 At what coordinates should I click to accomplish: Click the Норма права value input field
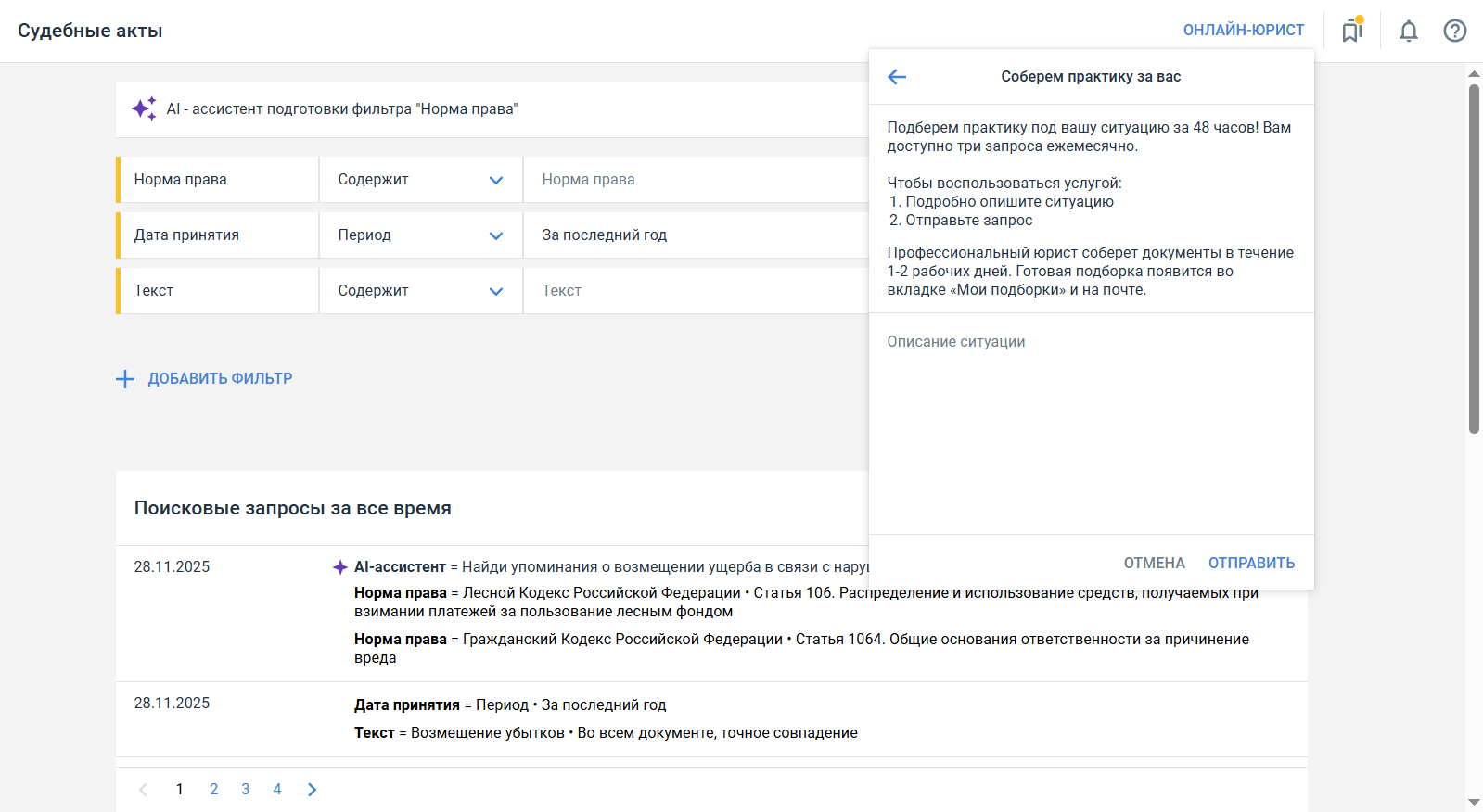(696, 180)
